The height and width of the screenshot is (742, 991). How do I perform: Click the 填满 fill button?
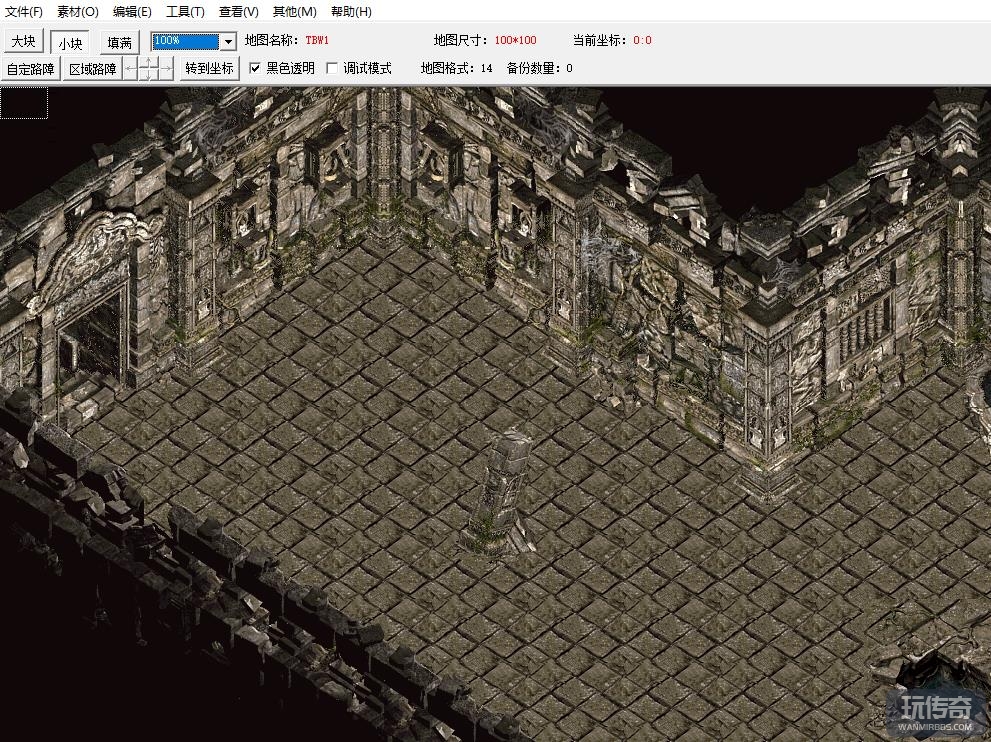pos(119,42)
